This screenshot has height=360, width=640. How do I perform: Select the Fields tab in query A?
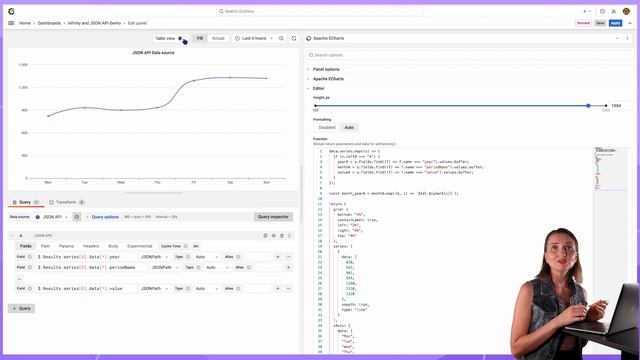tap(25, 246)
